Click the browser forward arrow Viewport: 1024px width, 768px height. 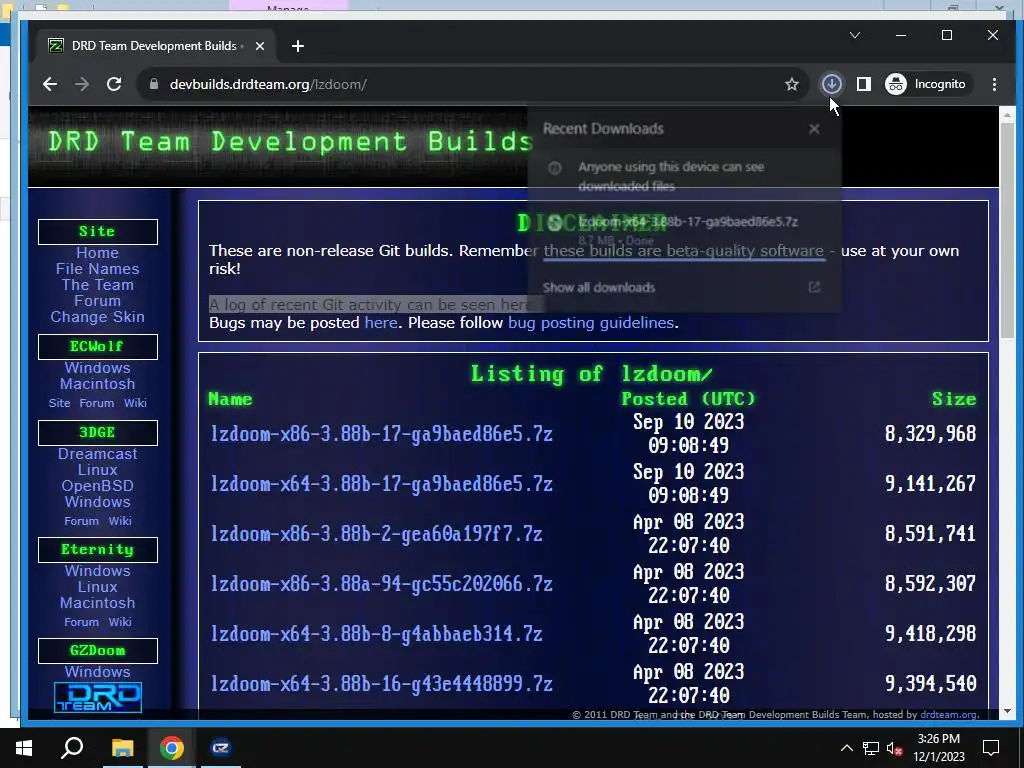pos(82,84)
